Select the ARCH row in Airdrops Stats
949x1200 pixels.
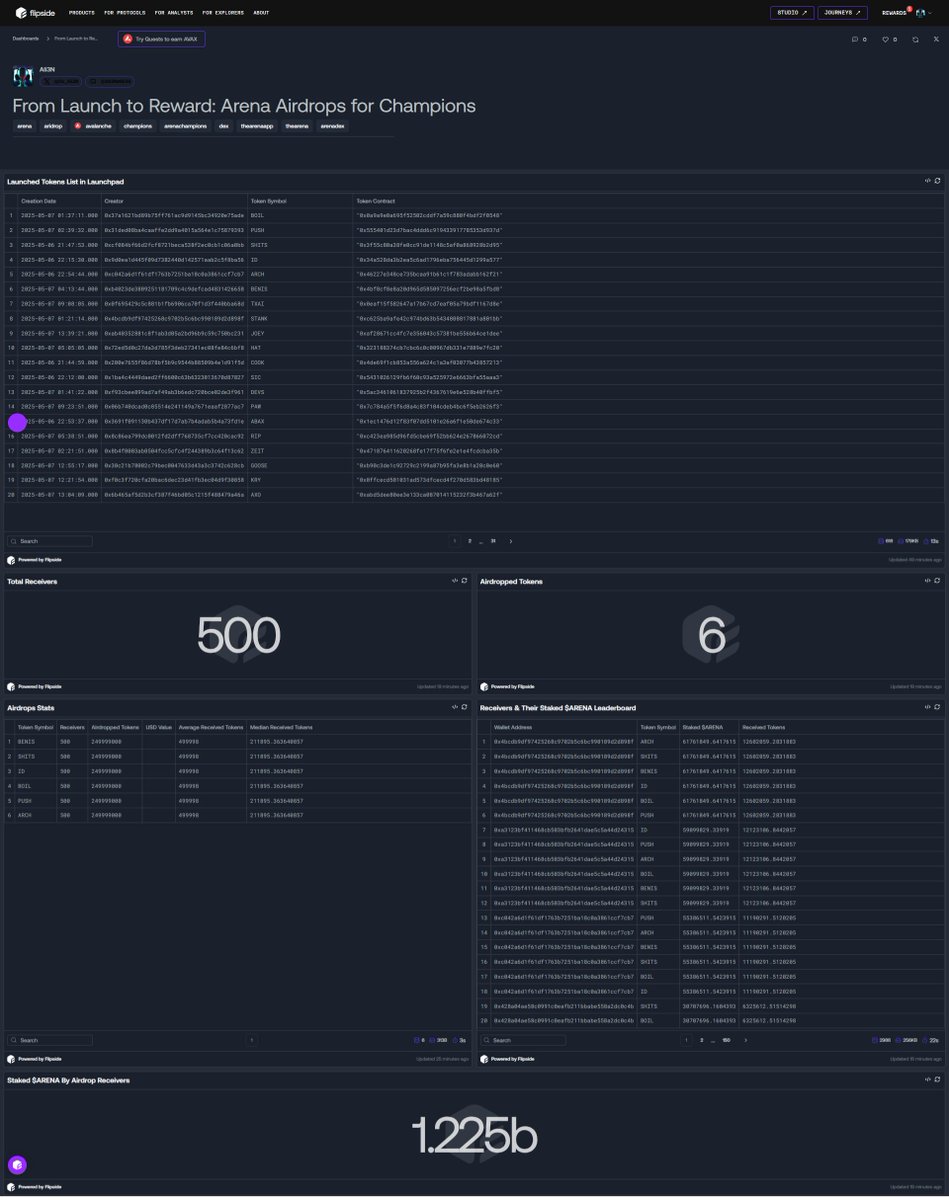(x=236, y=816)
